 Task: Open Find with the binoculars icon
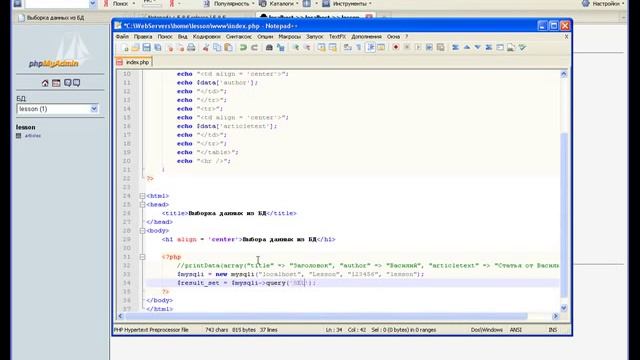[x=269, y=48]
